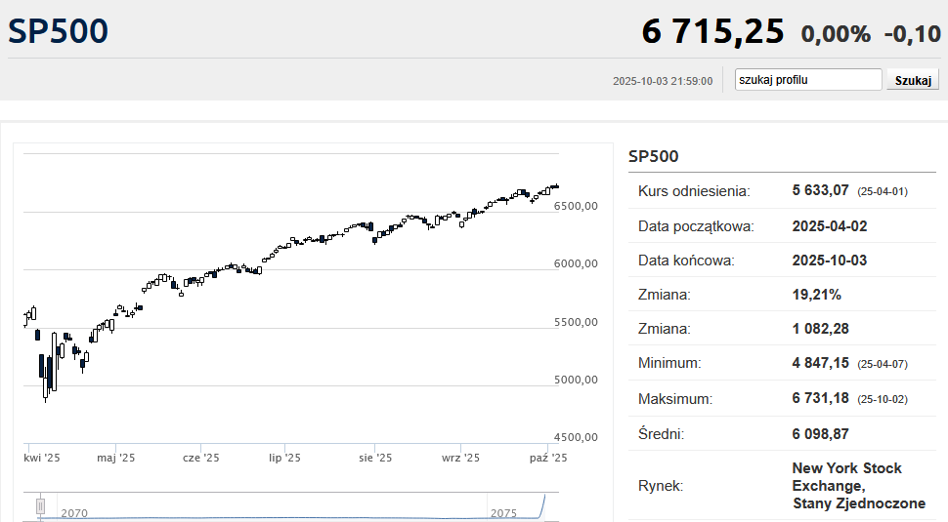Click the 'szukaj profilu' search field
Screen dimensions: 948x522
pos(808,80)
